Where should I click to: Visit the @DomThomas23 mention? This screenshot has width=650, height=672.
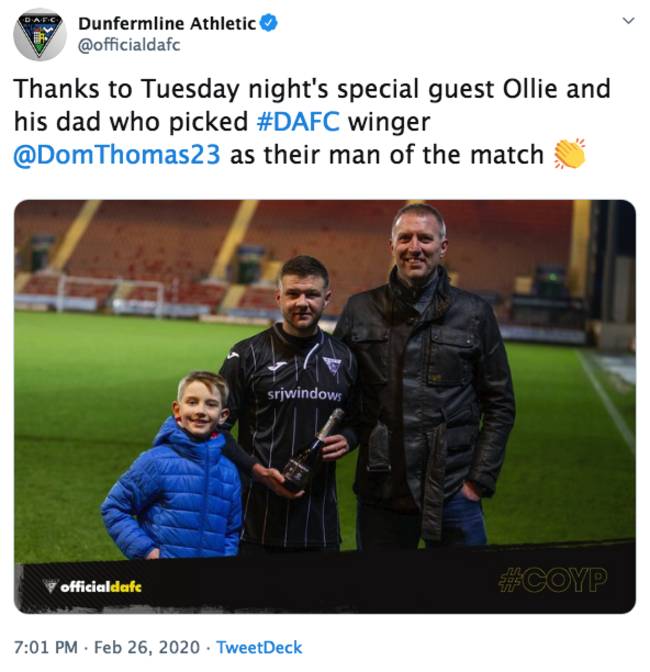point(122,157)
